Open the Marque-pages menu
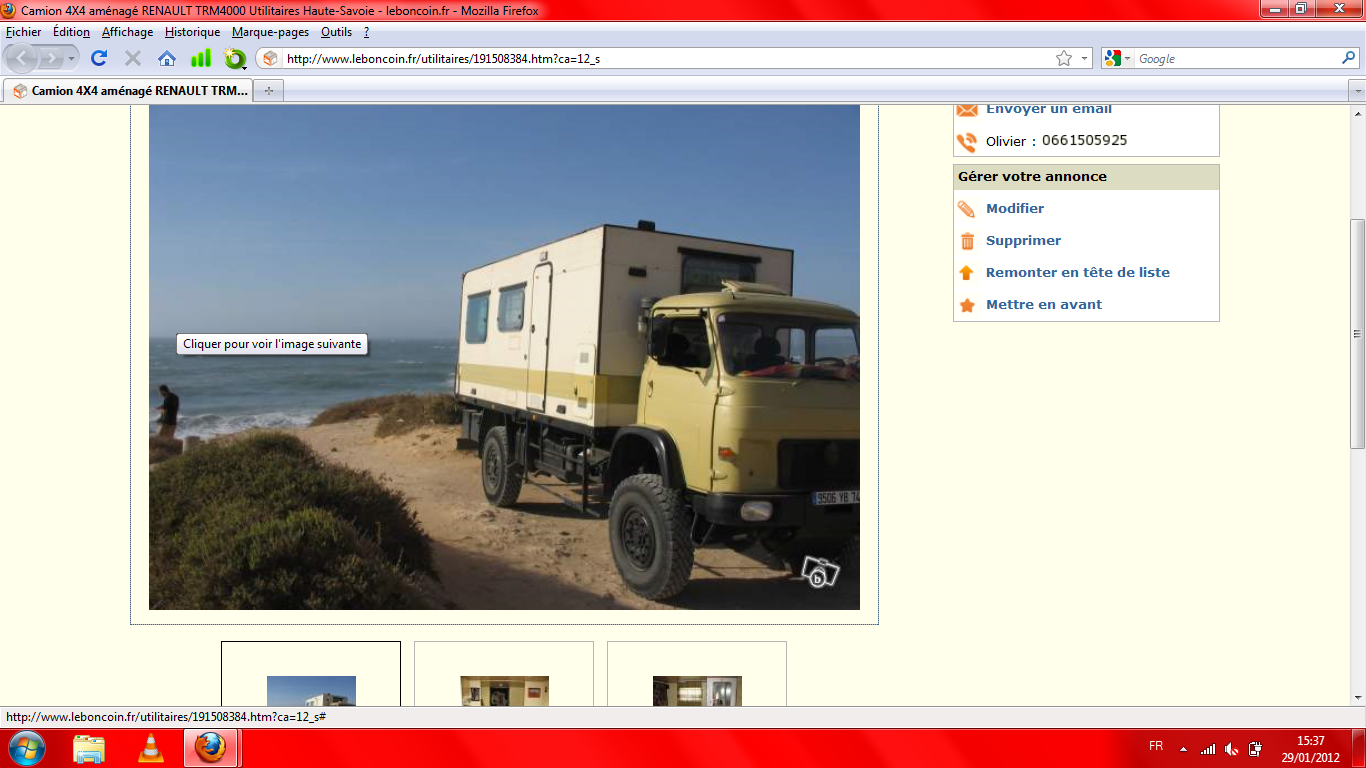This screenshot has height=768, width=1366. coord(270,32)
